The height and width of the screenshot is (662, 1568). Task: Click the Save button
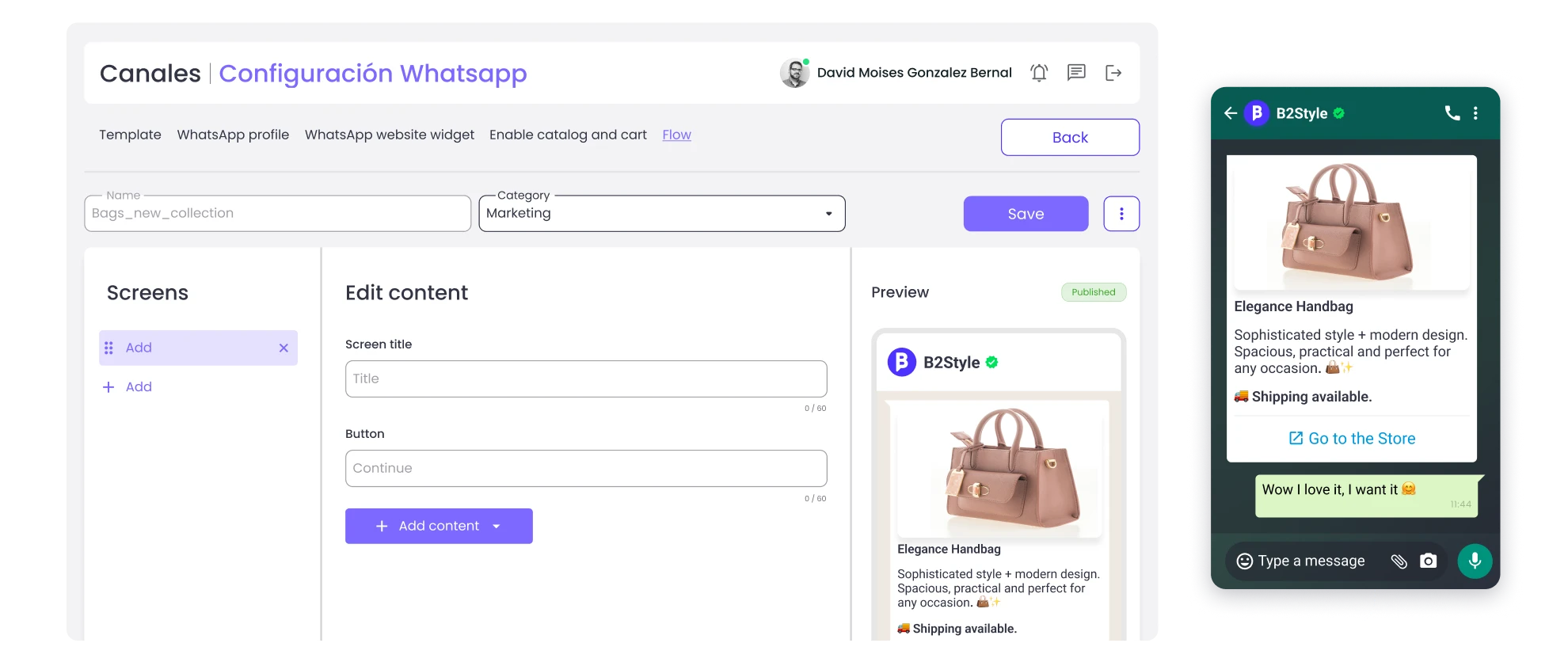(1026, 214)
